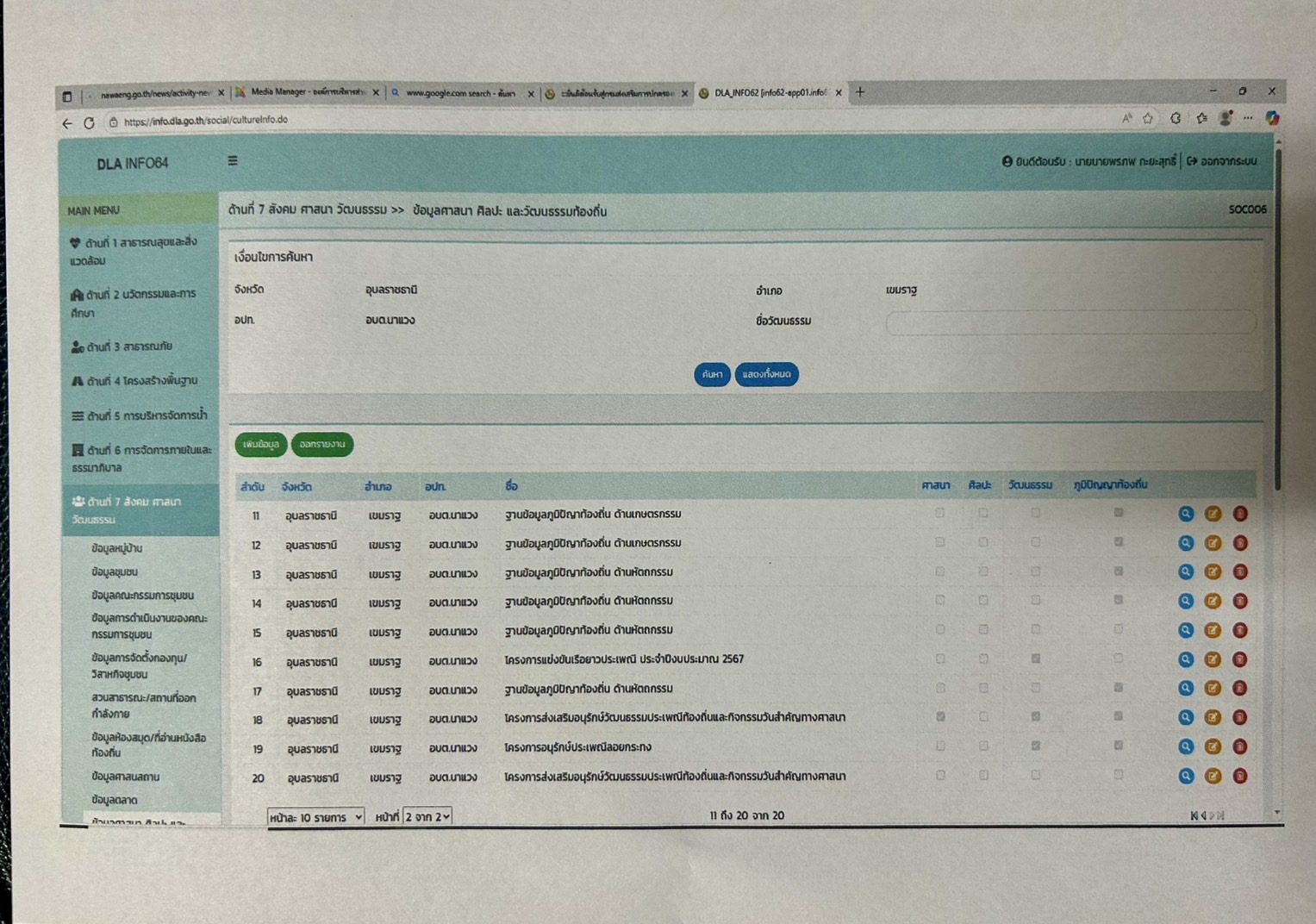Screen dimensions: 1316x924
Task: Click the favorites star icon in address bar
Action: click(1148, 119)
